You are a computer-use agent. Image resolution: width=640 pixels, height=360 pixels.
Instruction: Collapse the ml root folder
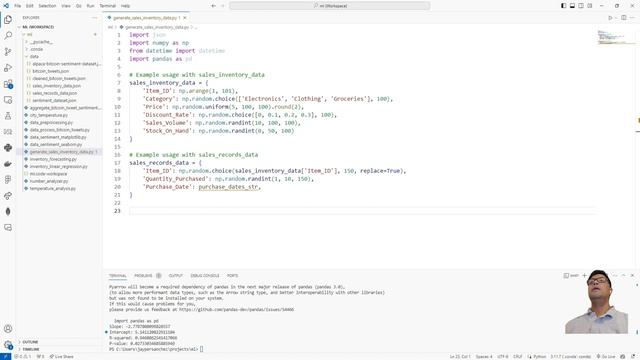pos(29,34)
